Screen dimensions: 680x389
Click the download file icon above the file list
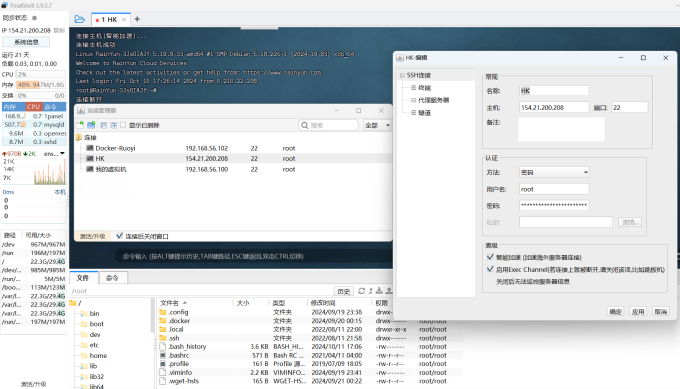[x=379, y=291]
